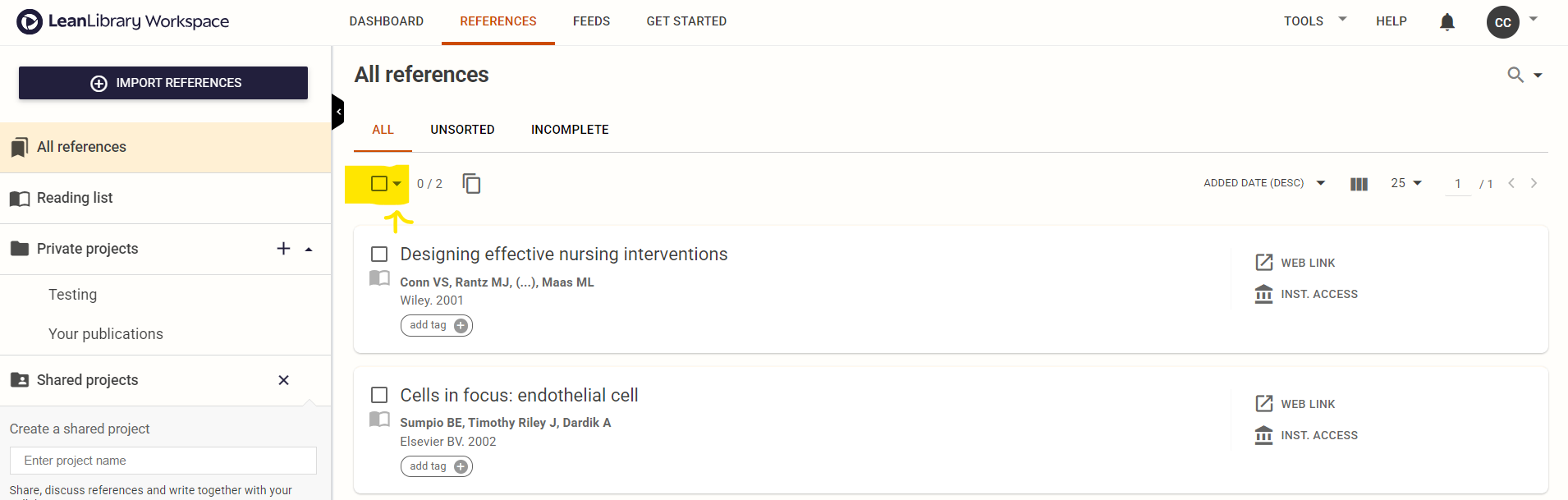Toggle the select-all references checkbox
This screenshot has width=1568, height=500.
pos(379,183)
